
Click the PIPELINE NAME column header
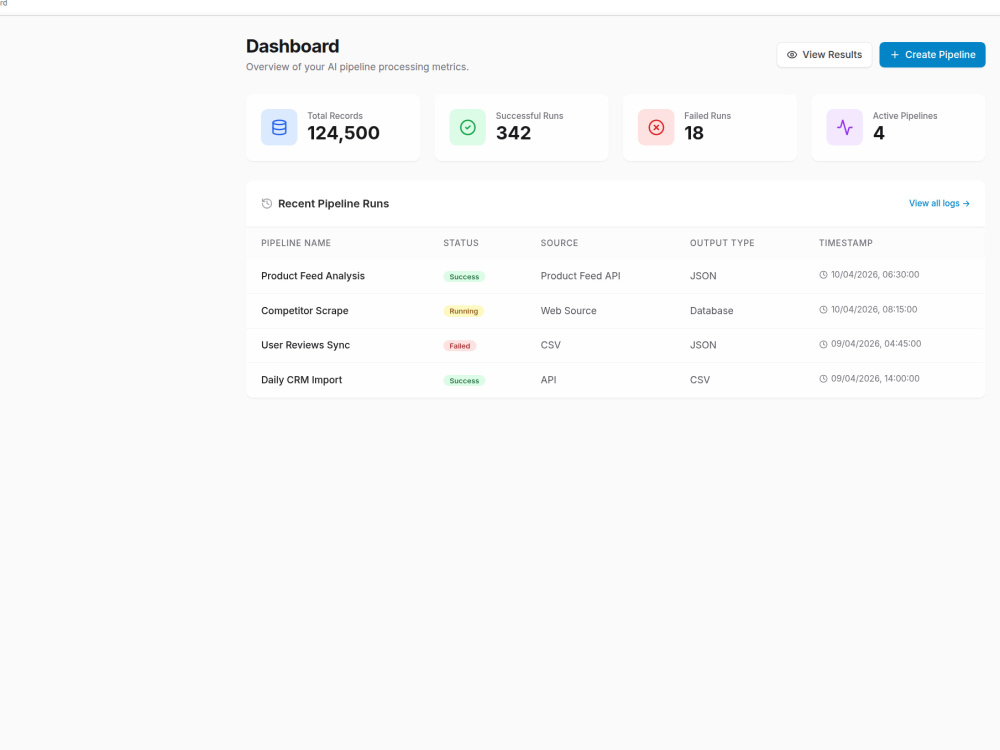[296, 243]
